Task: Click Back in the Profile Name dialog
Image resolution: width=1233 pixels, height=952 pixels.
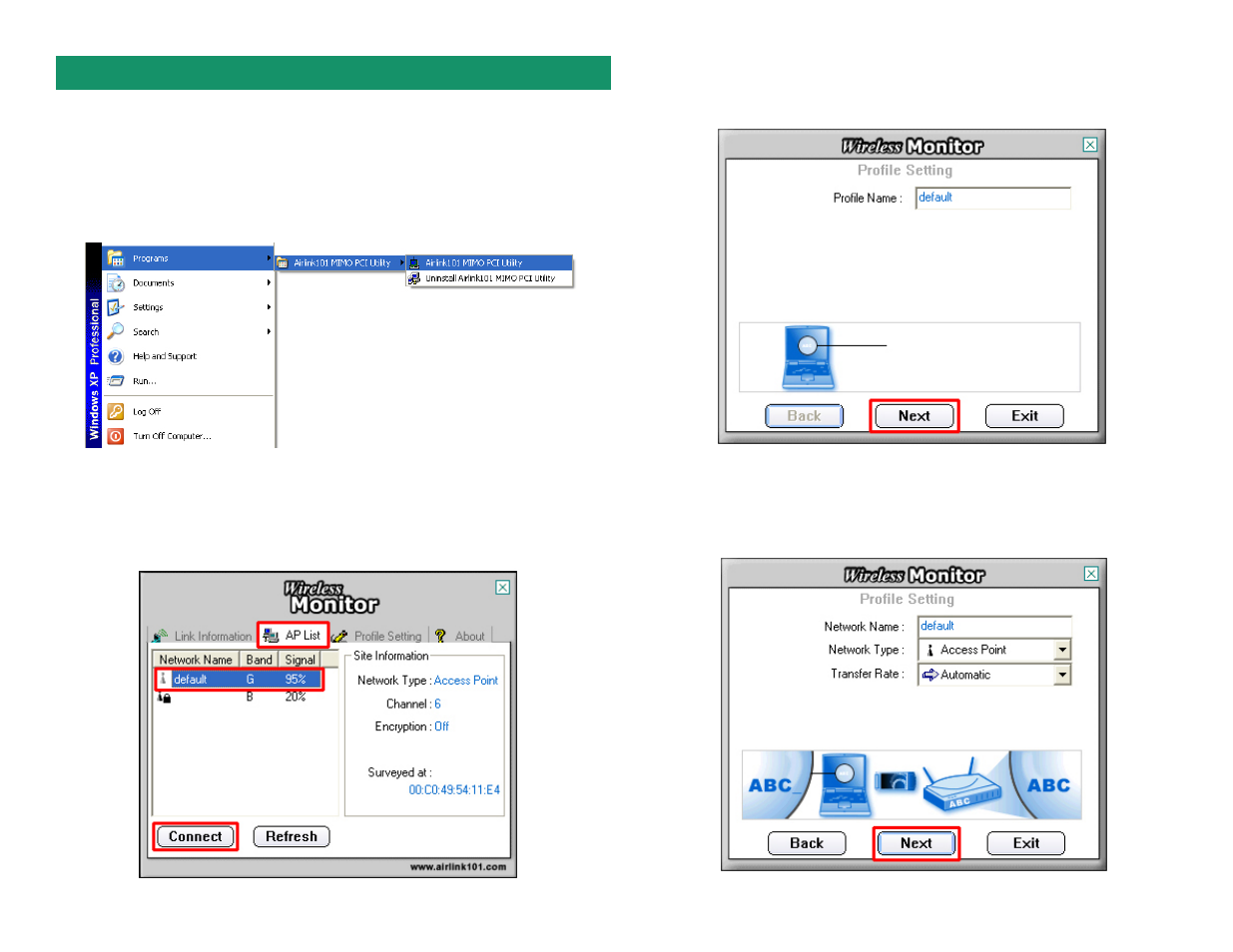Action: coord(805,416)
